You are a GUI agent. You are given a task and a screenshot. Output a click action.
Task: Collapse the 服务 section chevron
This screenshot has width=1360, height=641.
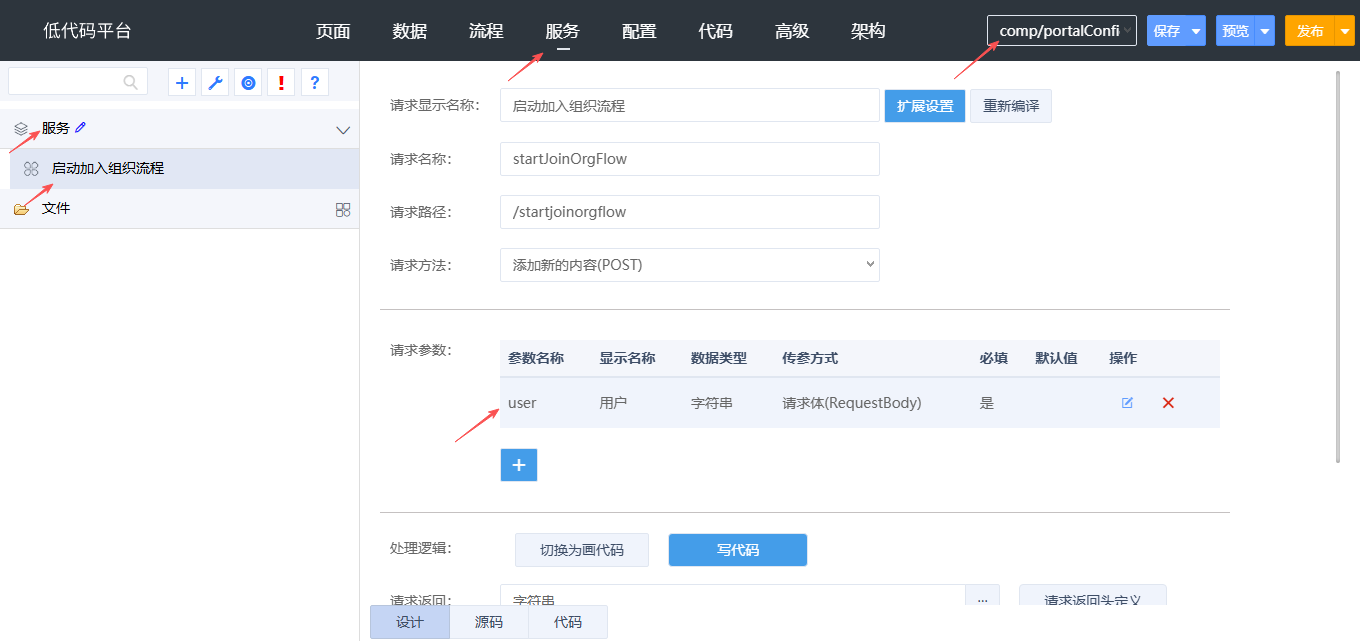tap(343, 130)
